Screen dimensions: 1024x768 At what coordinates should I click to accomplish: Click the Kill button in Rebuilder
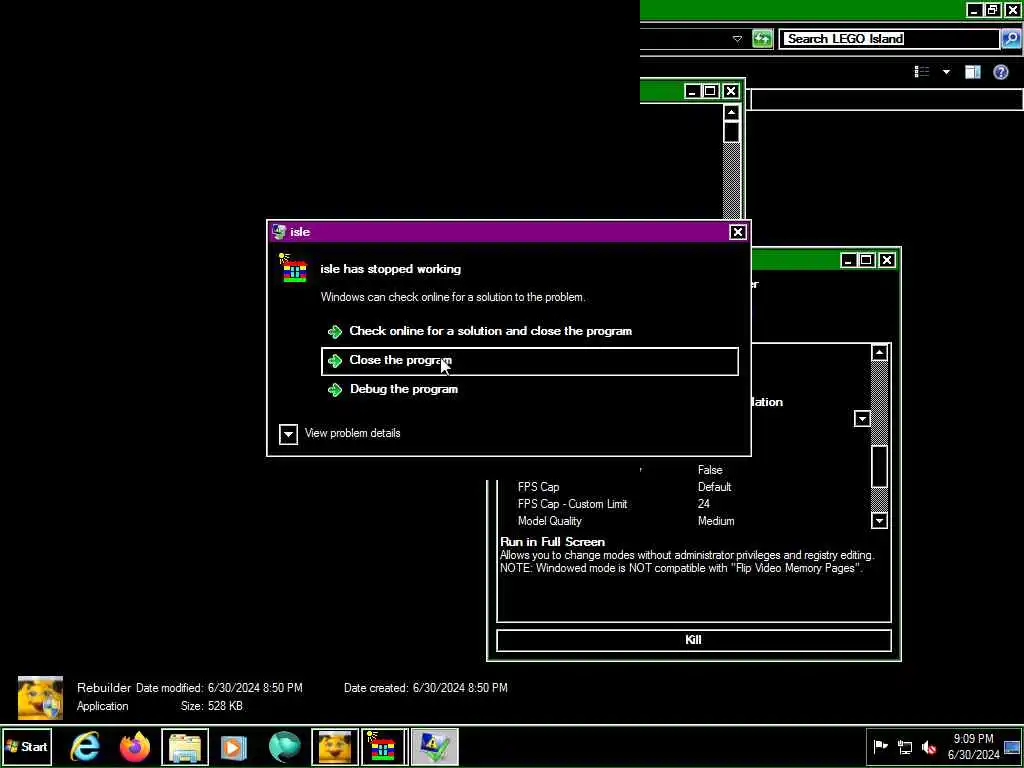point(694,640)
